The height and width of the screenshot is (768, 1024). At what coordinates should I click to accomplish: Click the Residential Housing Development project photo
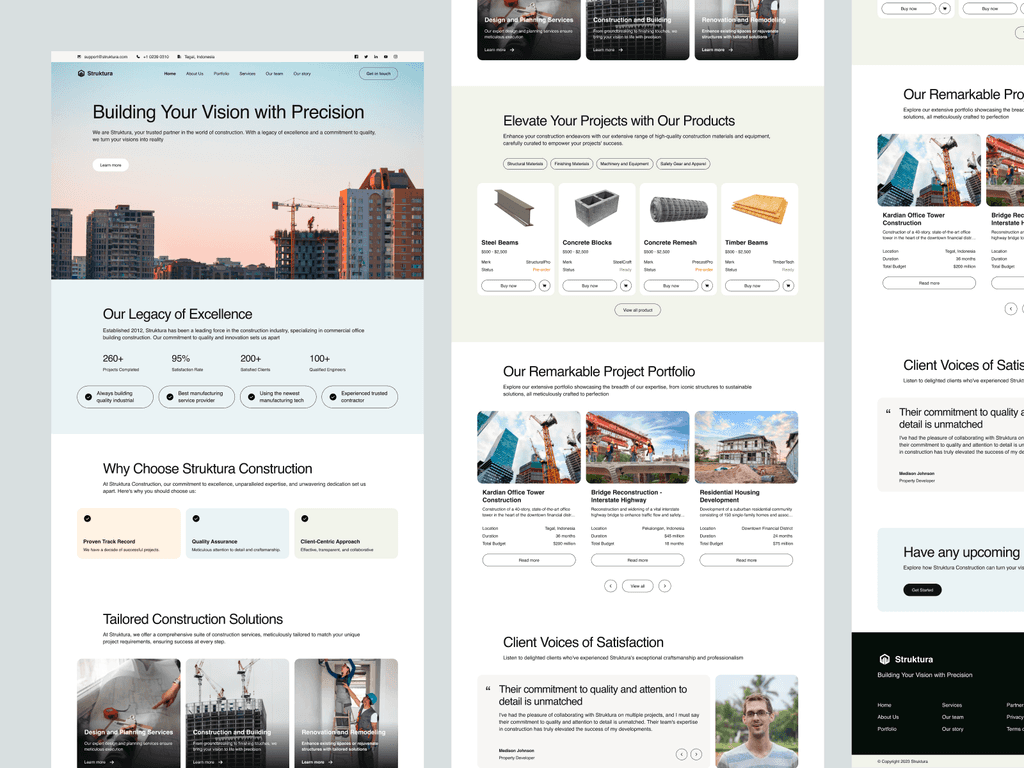click(x=746, y=447)
